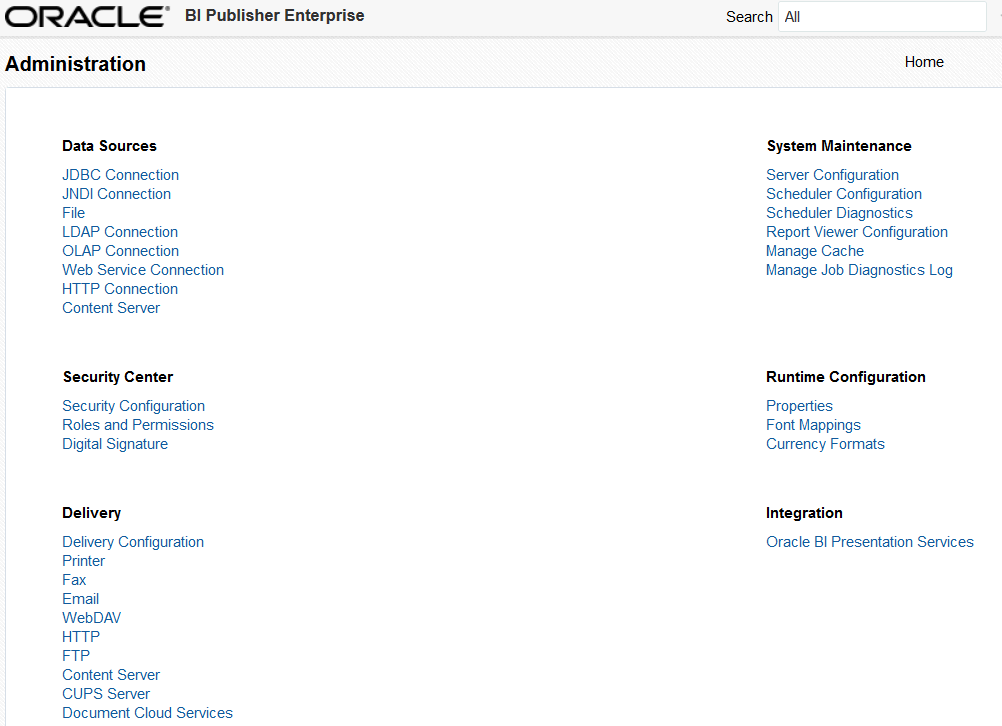This screenshot has width=1002, height=726.
Task: Open Document Cloud Services link
Action: point(147,713)
